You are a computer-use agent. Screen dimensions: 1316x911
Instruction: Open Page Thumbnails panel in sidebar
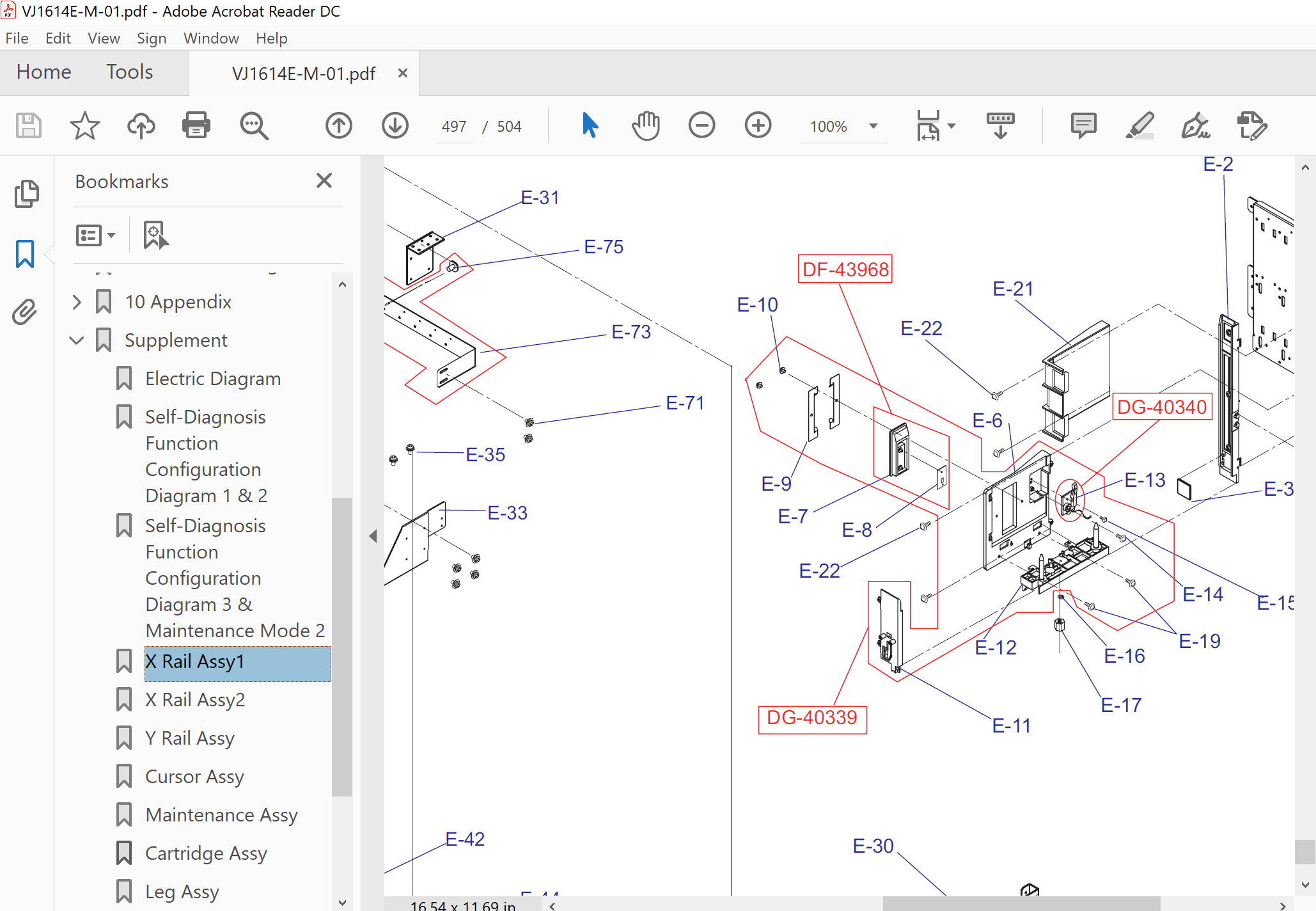click(26, 194)
